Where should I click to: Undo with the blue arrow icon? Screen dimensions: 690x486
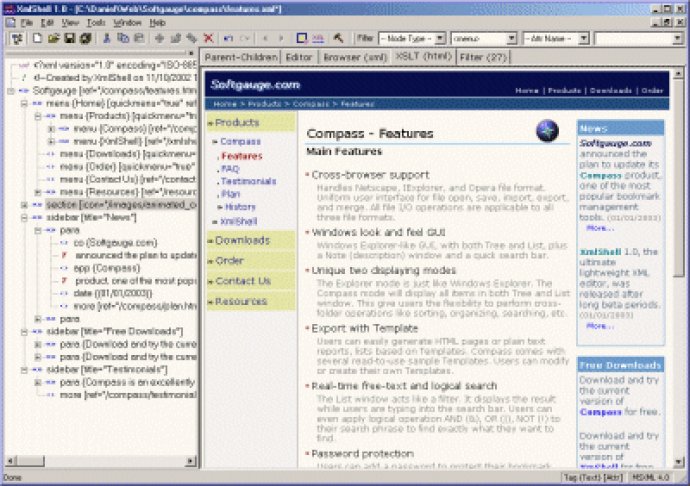click(x=228, y=39)
